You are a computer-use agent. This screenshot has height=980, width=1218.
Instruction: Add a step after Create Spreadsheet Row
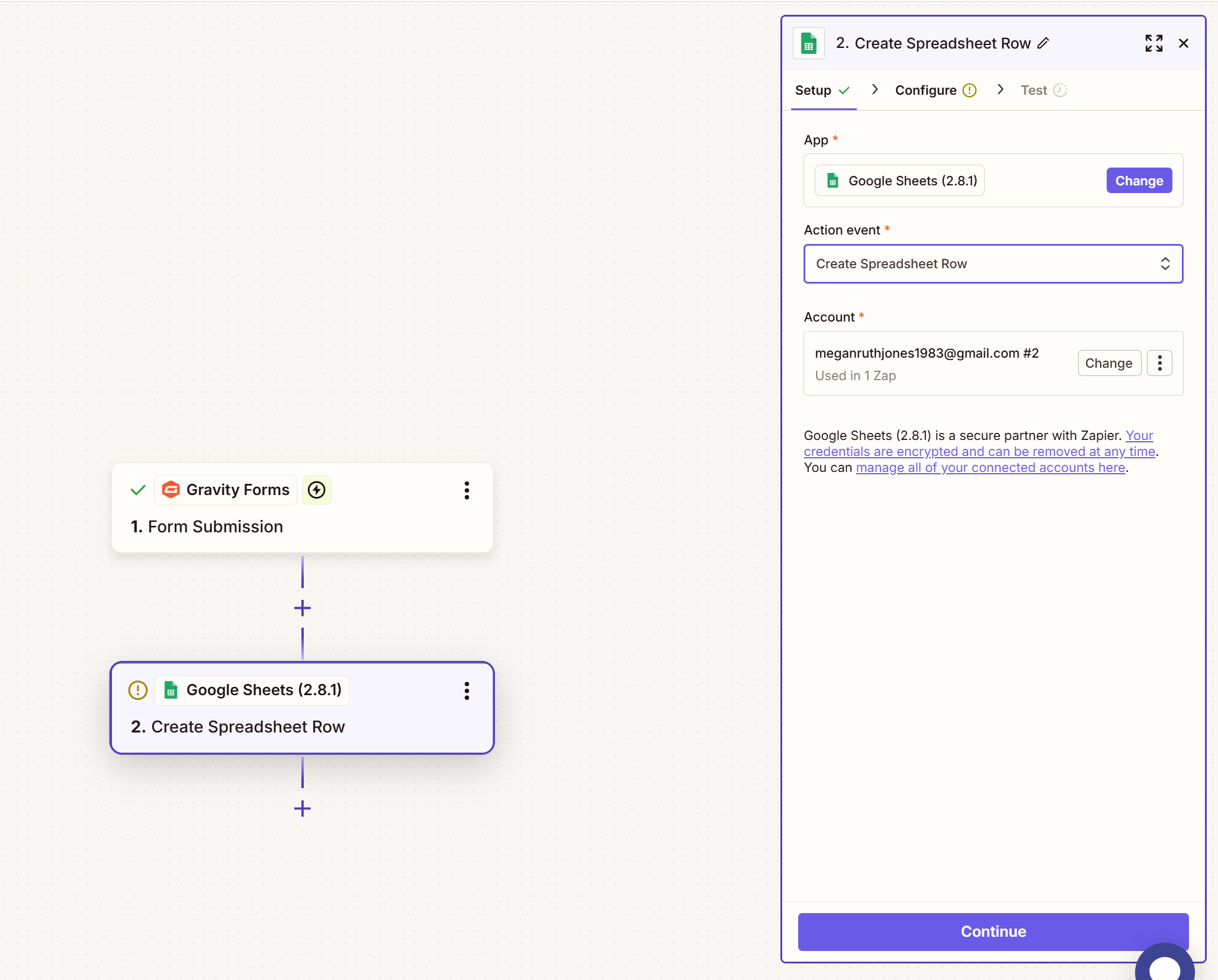[303, 808]
